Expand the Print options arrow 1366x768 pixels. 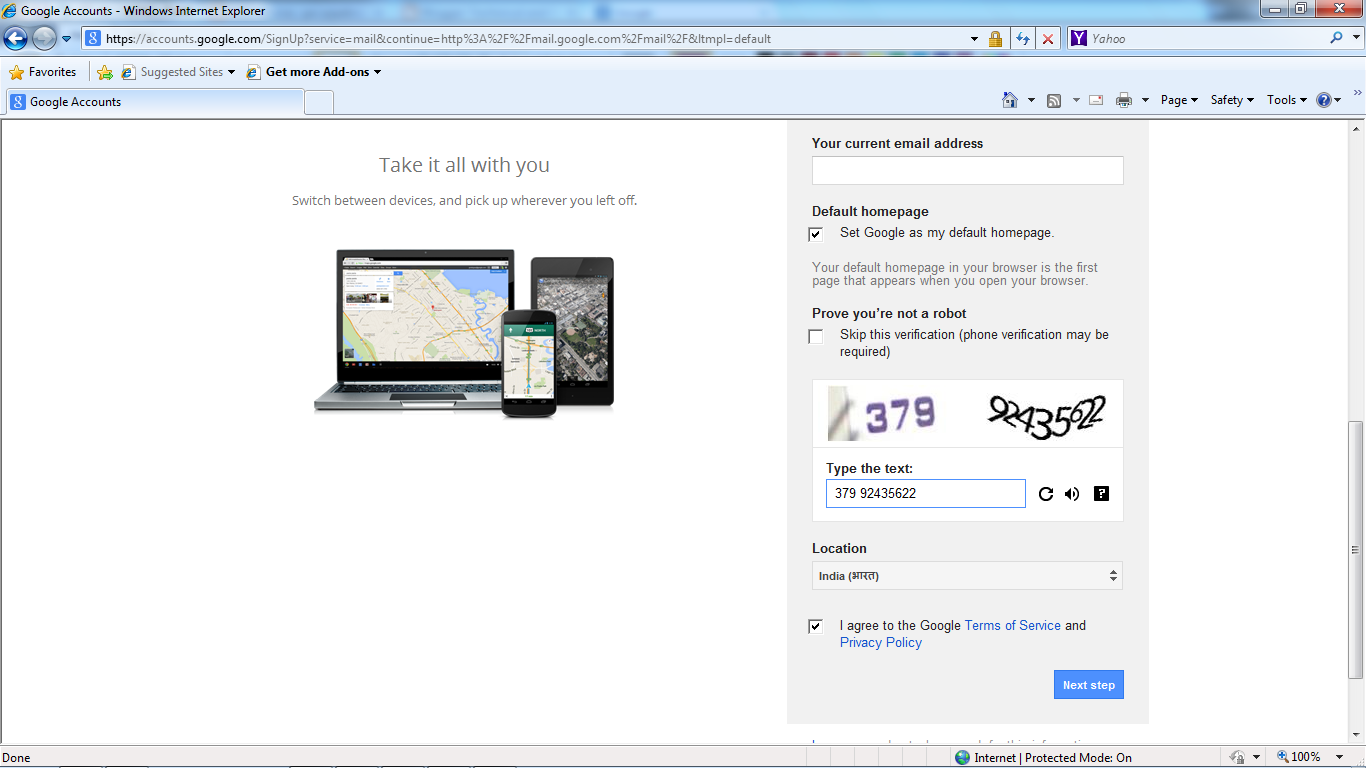click(1144, 100)
